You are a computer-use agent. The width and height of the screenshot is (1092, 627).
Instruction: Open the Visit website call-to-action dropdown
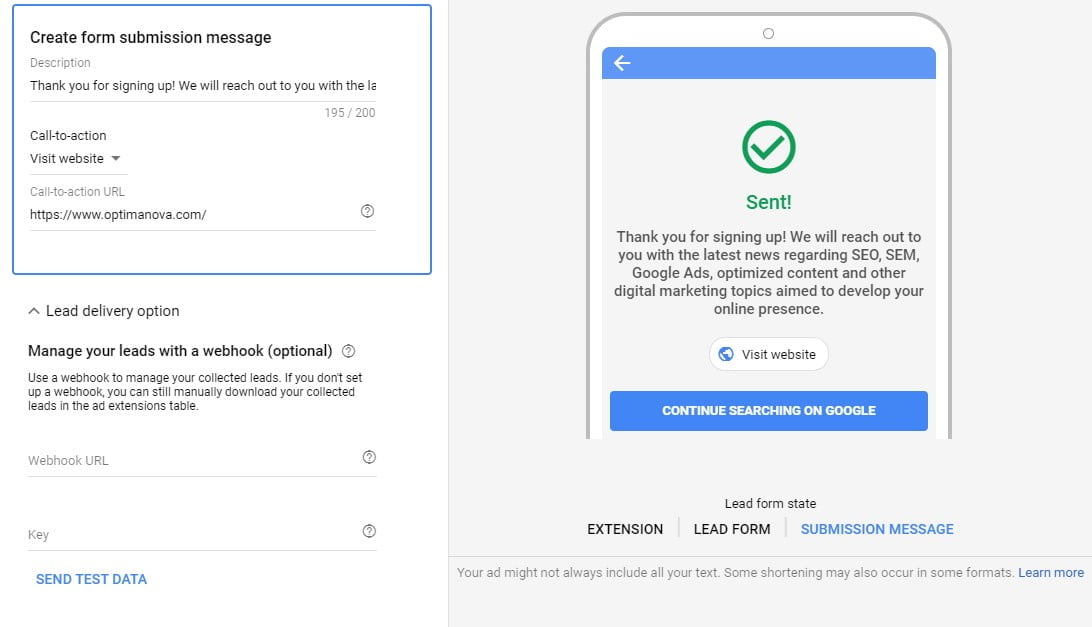click(x=76, y=159)
